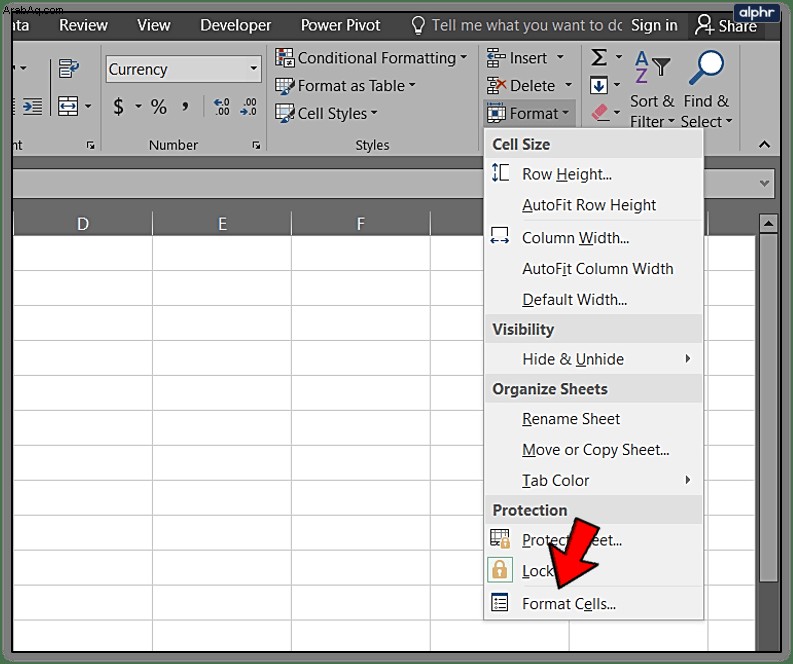Click the Share person icon

click(703, 25)
